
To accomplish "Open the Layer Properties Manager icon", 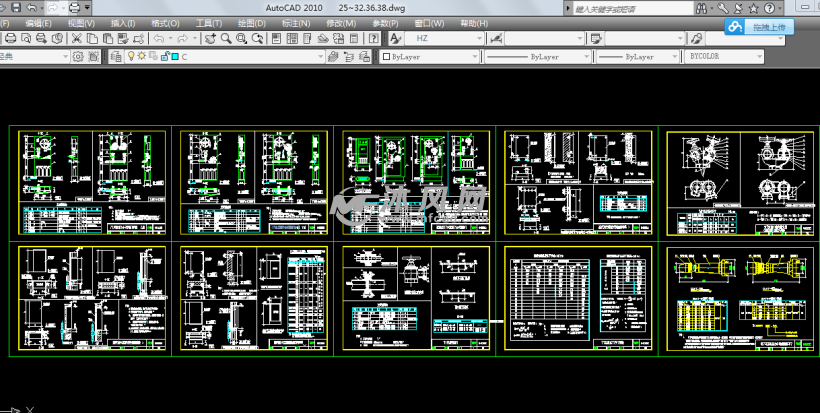I will [117, 56].
